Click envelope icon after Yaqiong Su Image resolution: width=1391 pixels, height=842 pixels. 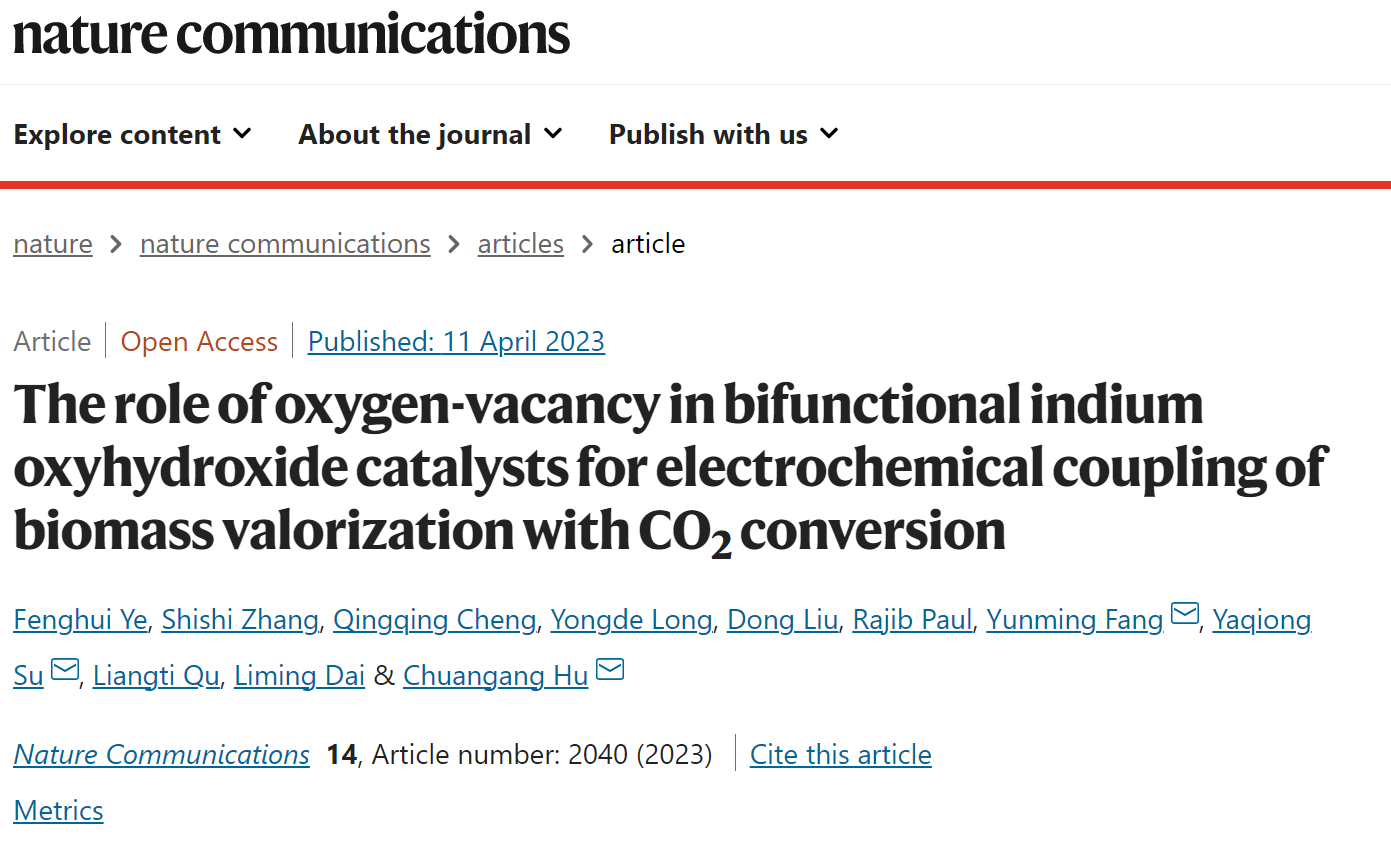click(x=65, y=670)
